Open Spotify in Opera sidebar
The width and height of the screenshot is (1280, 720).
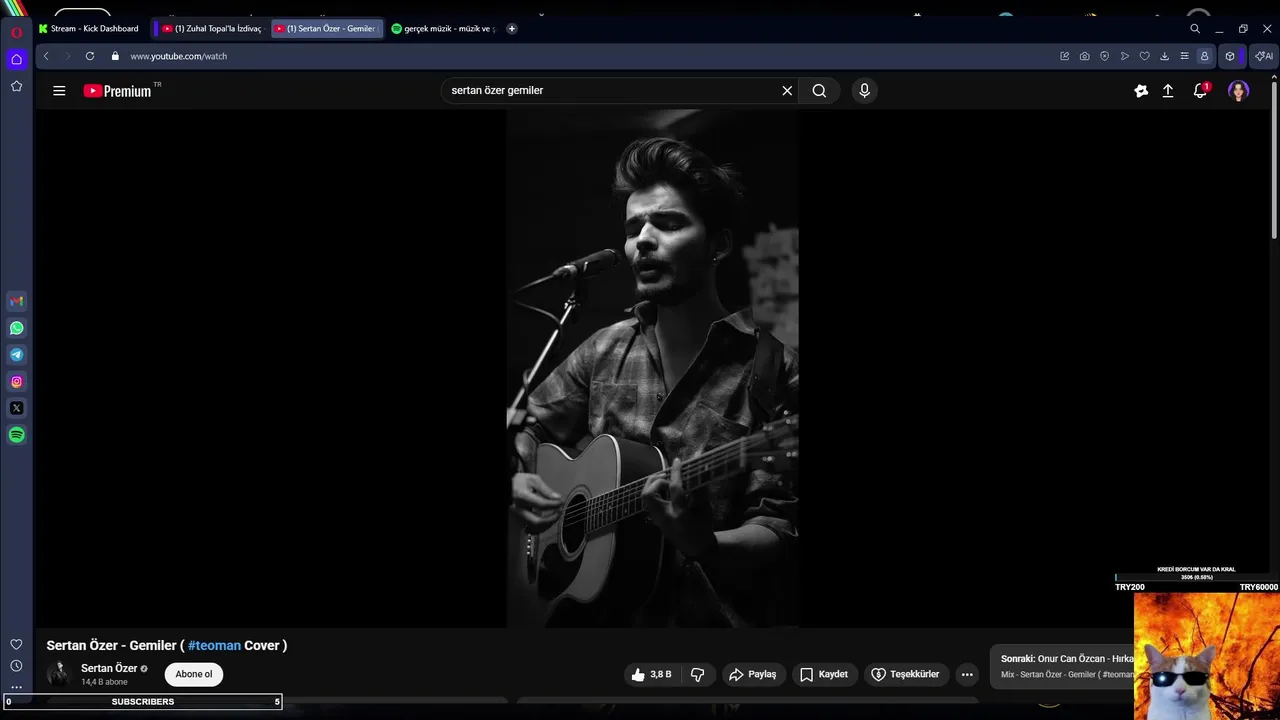coord(16,435)
